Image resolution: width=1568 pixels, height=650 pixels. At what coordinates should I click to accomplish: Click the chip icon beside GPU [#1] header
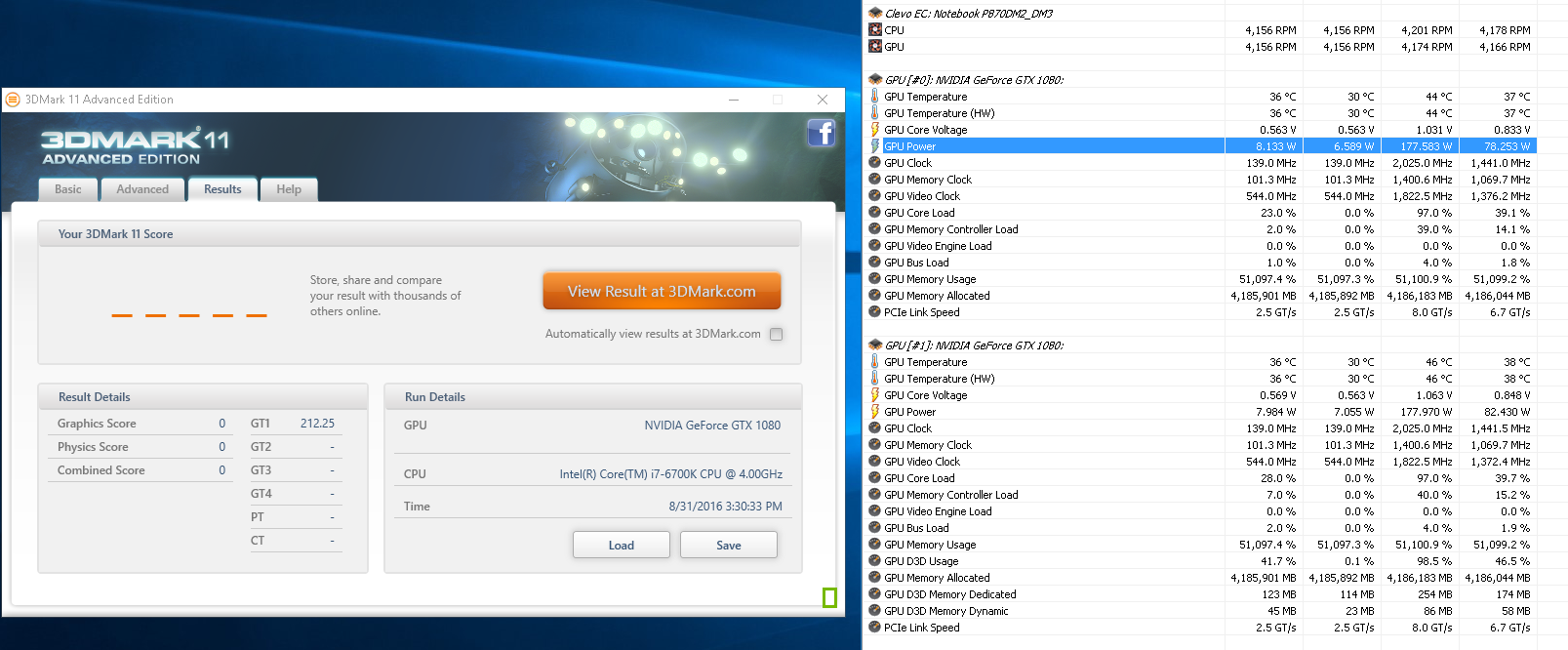875,345
